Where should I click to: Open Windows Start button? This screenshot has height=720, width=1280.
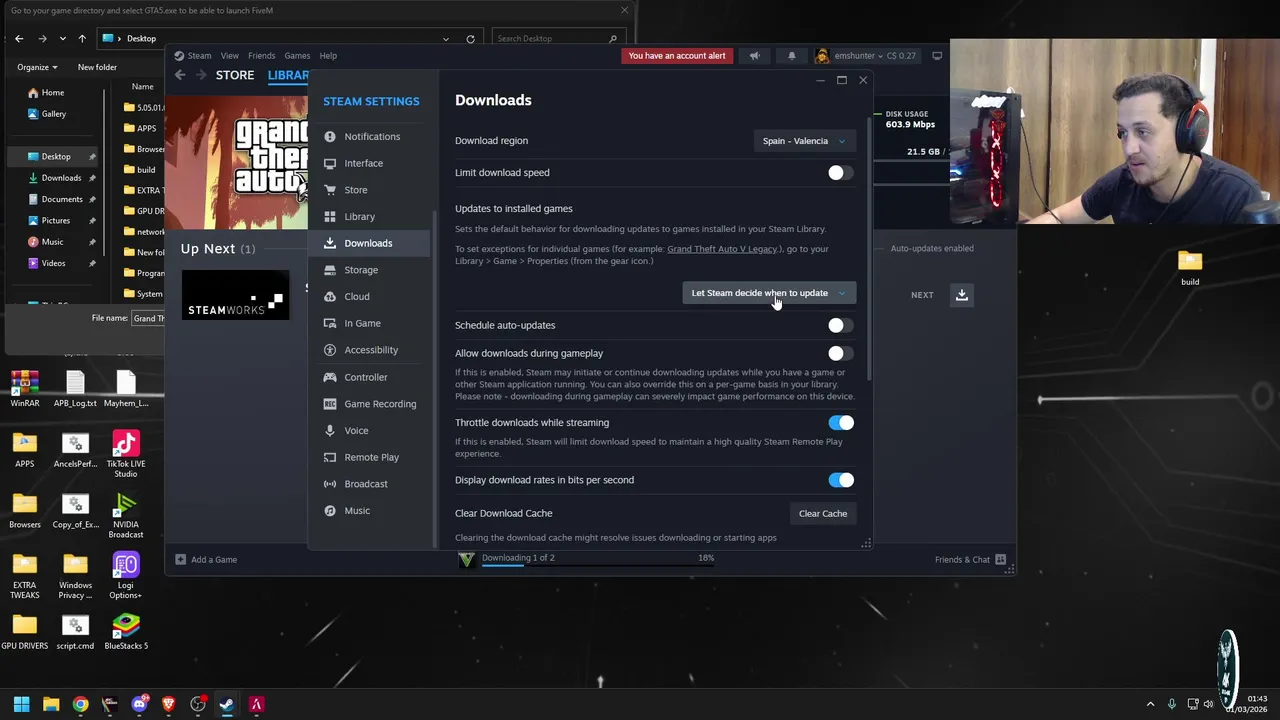pos(21,704)
